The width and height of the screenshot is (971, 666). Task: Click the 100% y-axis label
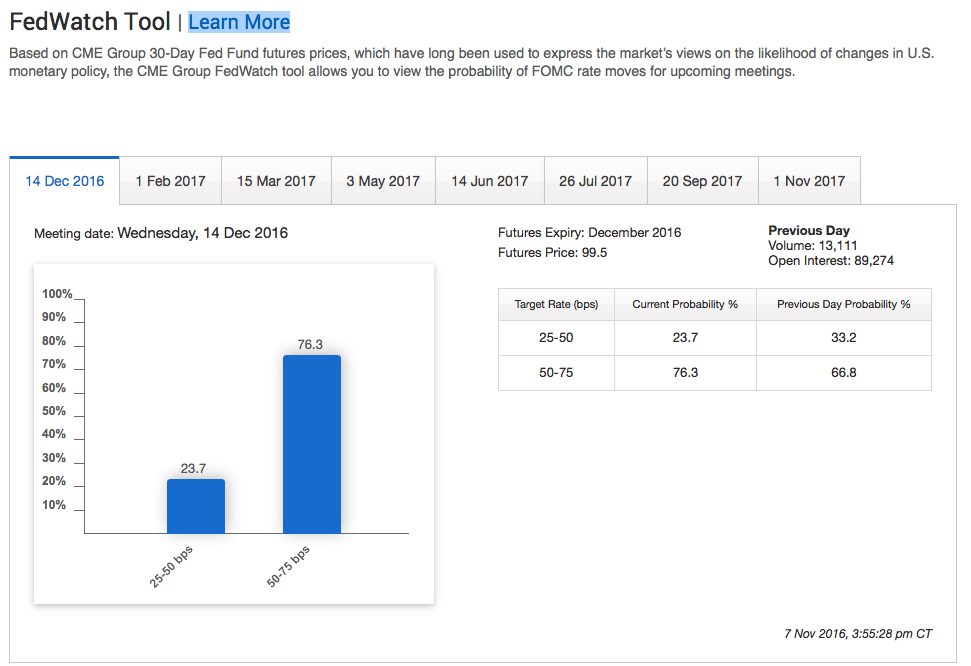[x=57, y=294]
